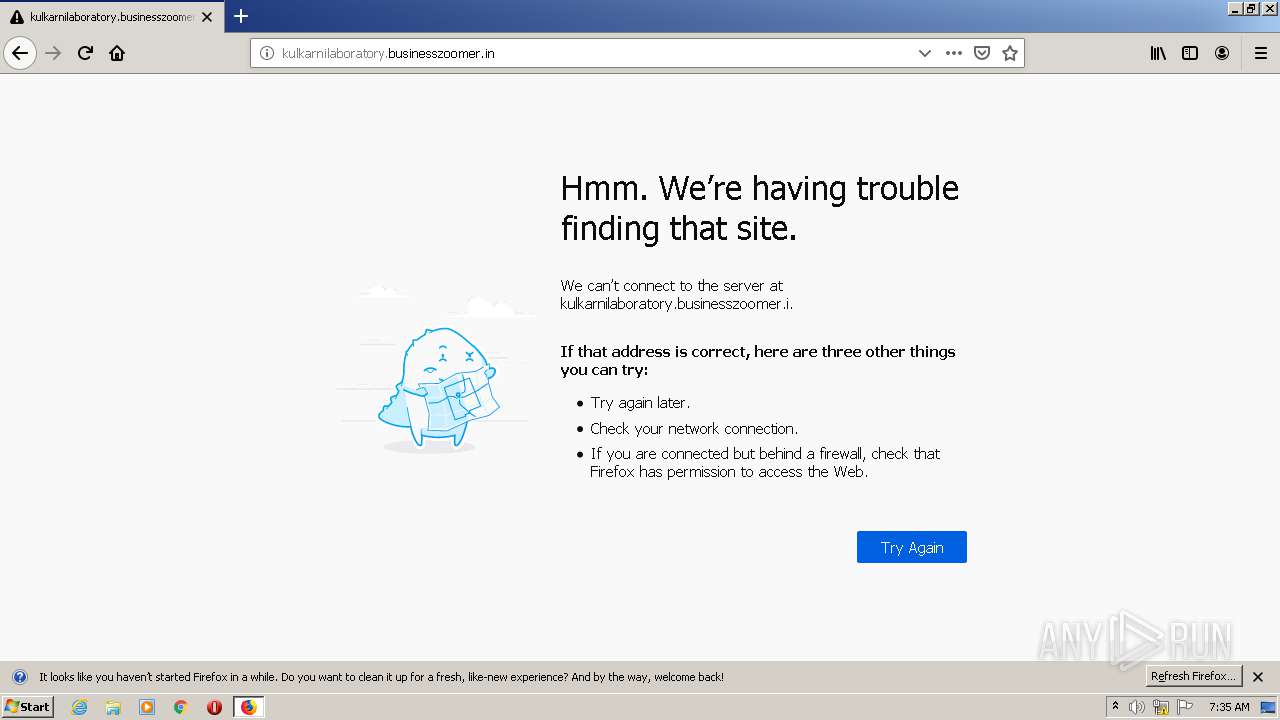Click 'Check your network connection.' text
Viewport: 1280px width, 720px height.
[694, 428]
